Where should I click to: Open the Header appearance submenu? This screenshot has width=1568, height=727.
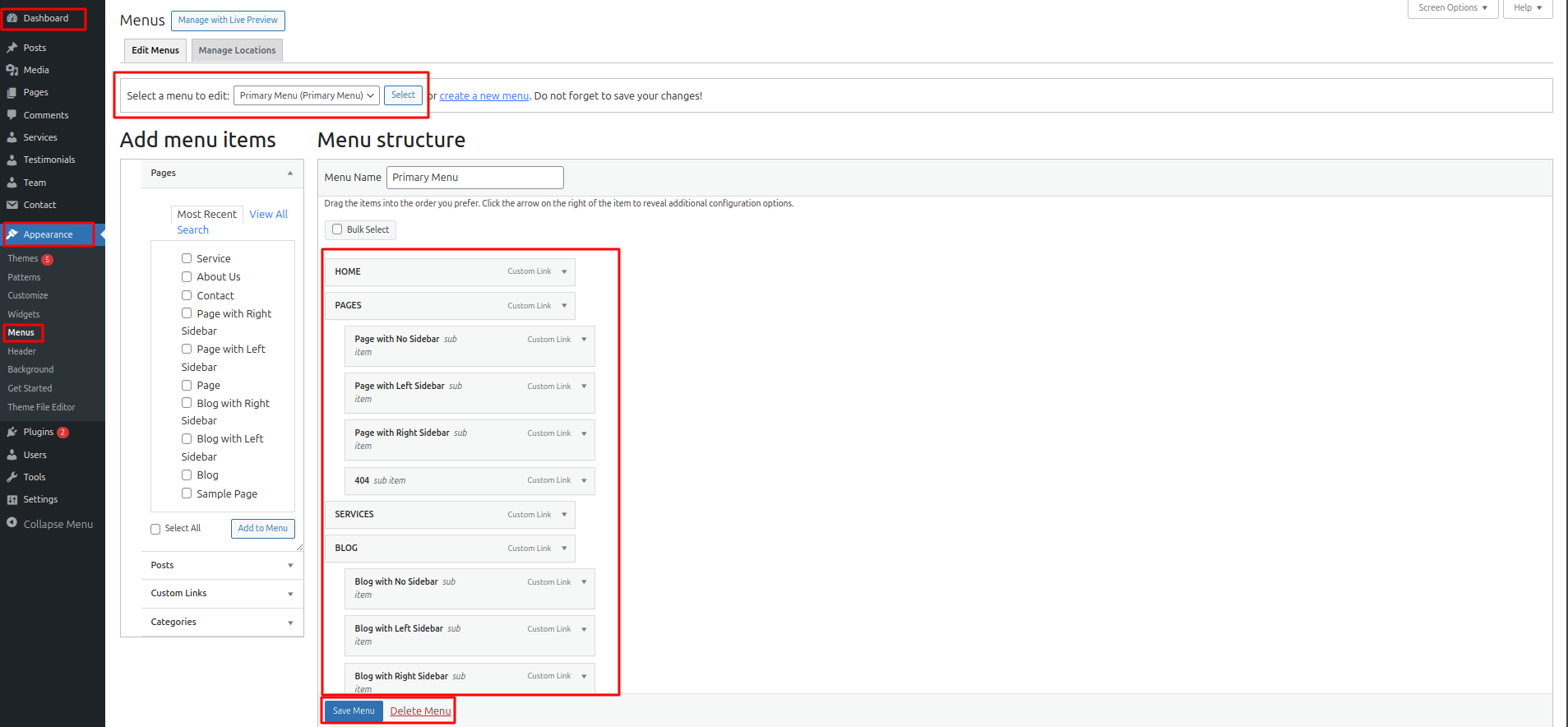click(22, 351)
